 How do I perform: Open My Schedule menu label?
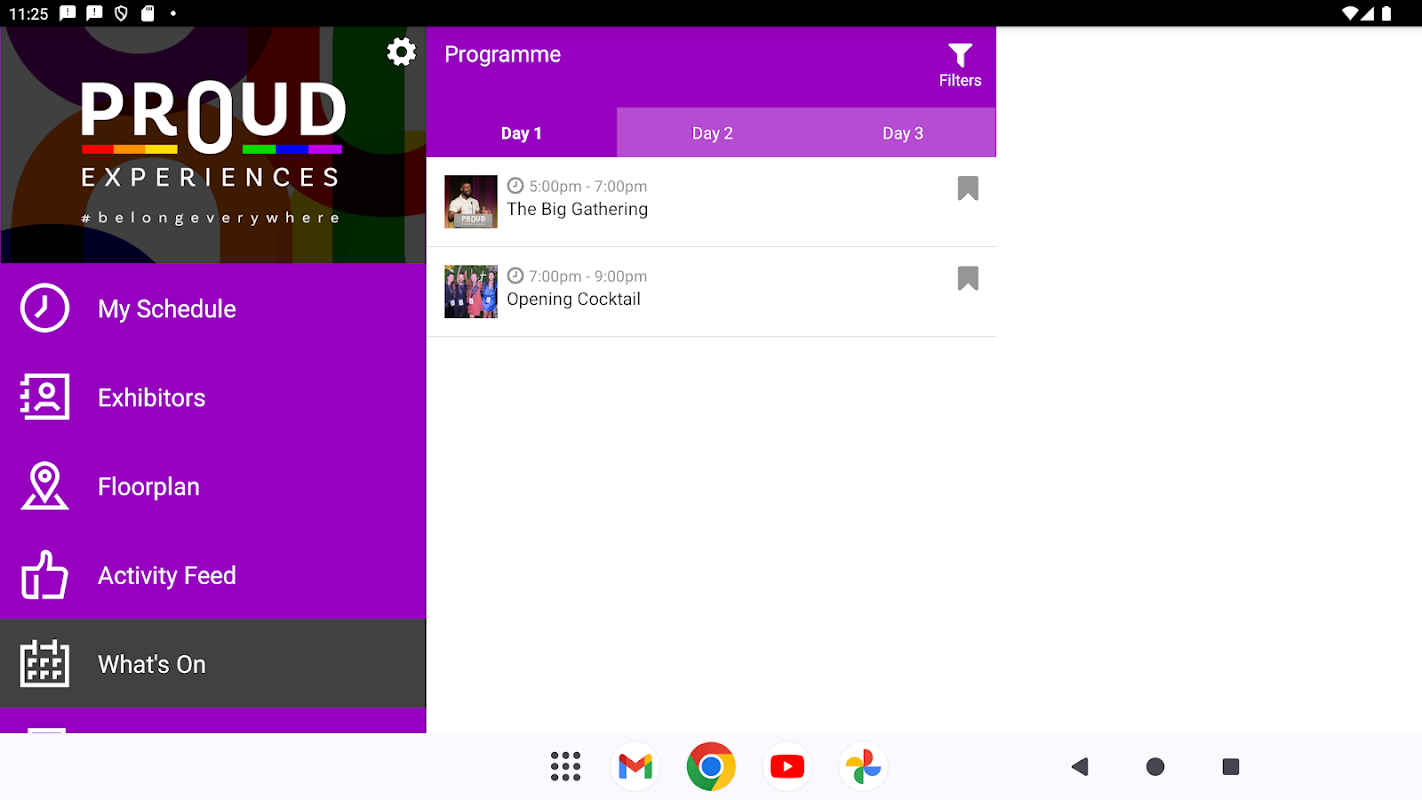coord(167,309)
